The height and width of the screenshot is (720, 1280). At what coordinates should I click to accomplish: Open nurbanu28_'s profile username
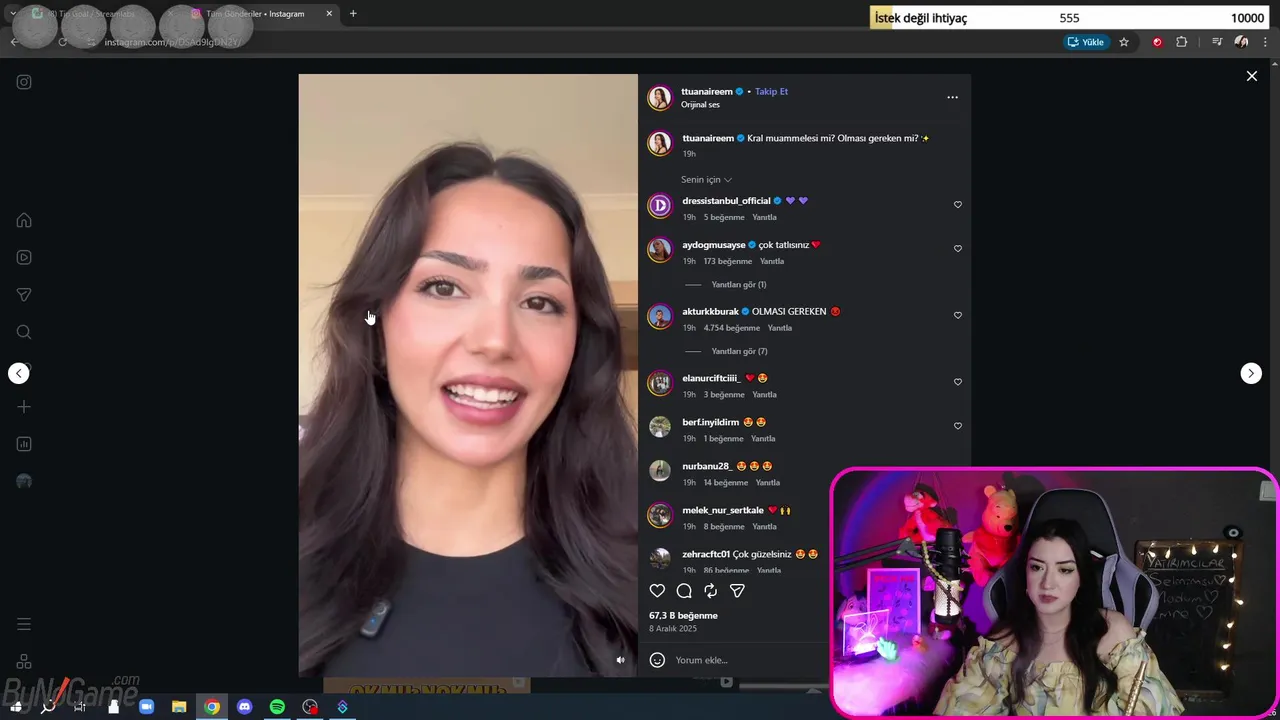(707, 466)
